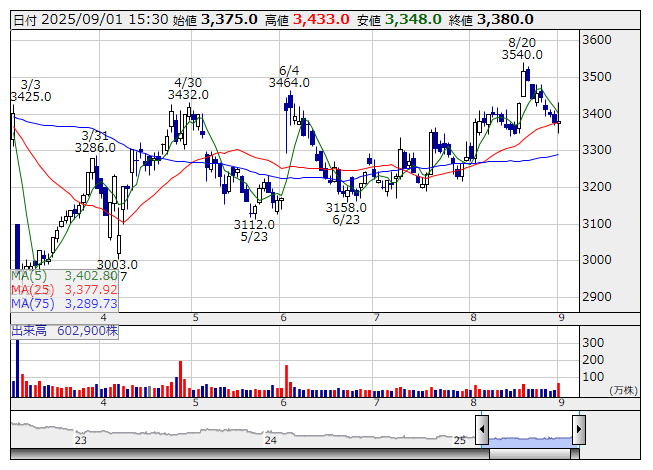The height and width of the screenshot is (470, 653).
Task: Click the 5/23 low label 3112.0
Action: [x=254, y=224]
